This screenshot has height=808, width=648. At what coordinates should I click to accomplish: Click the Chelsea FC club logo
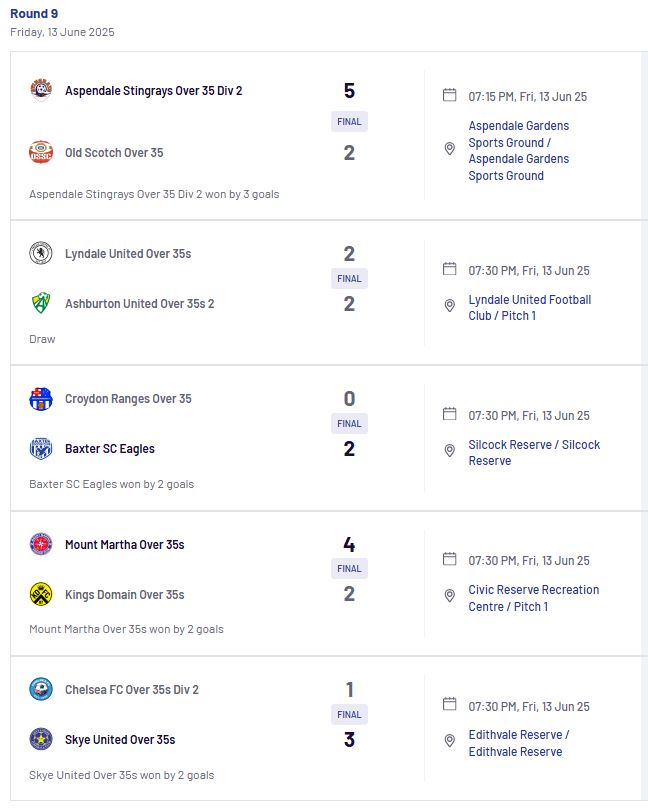[x=41, y=689]
